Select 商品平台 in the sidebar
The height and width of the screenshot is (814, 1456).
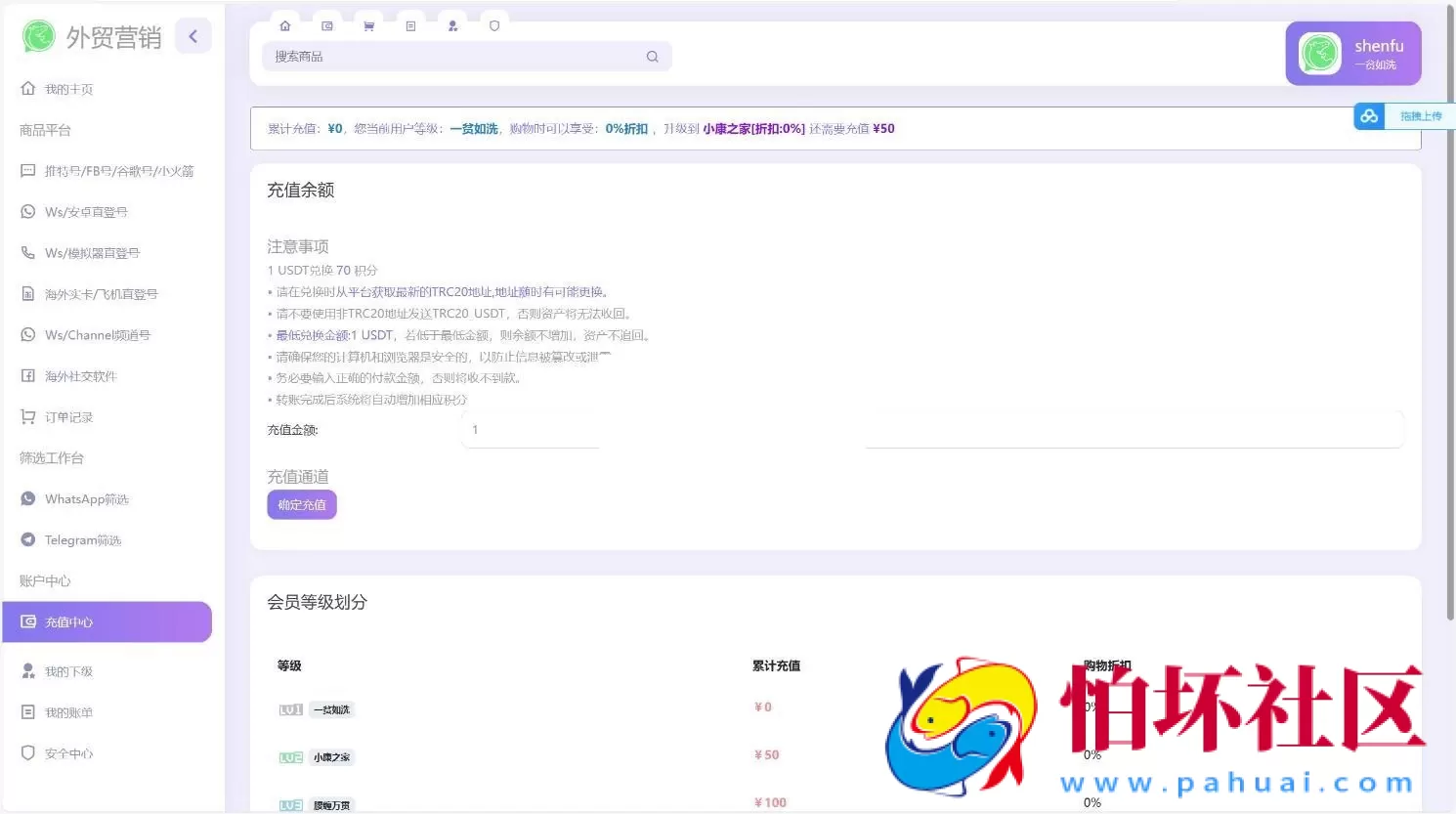click(45, 129)
